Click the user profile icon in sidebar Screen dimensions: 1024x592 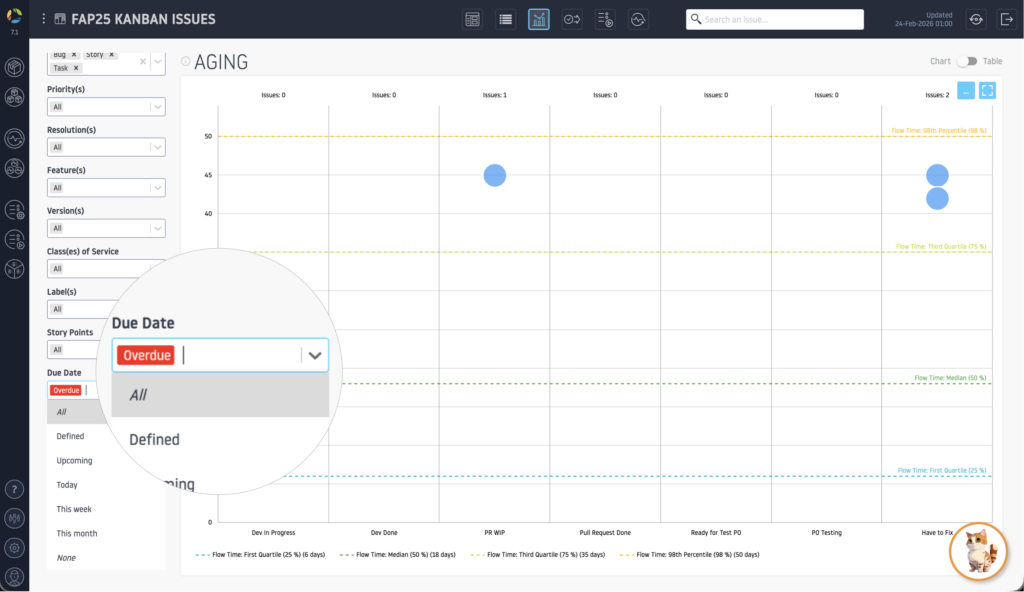[x=15, y=576]
